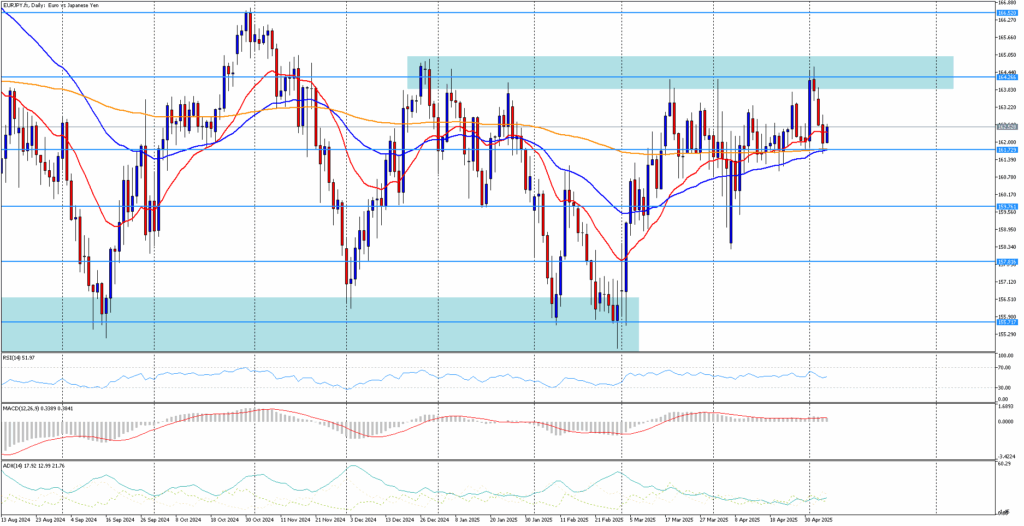Click the 165.050 price scale label
This screenshot has height=526, width=1024.
1007,55
